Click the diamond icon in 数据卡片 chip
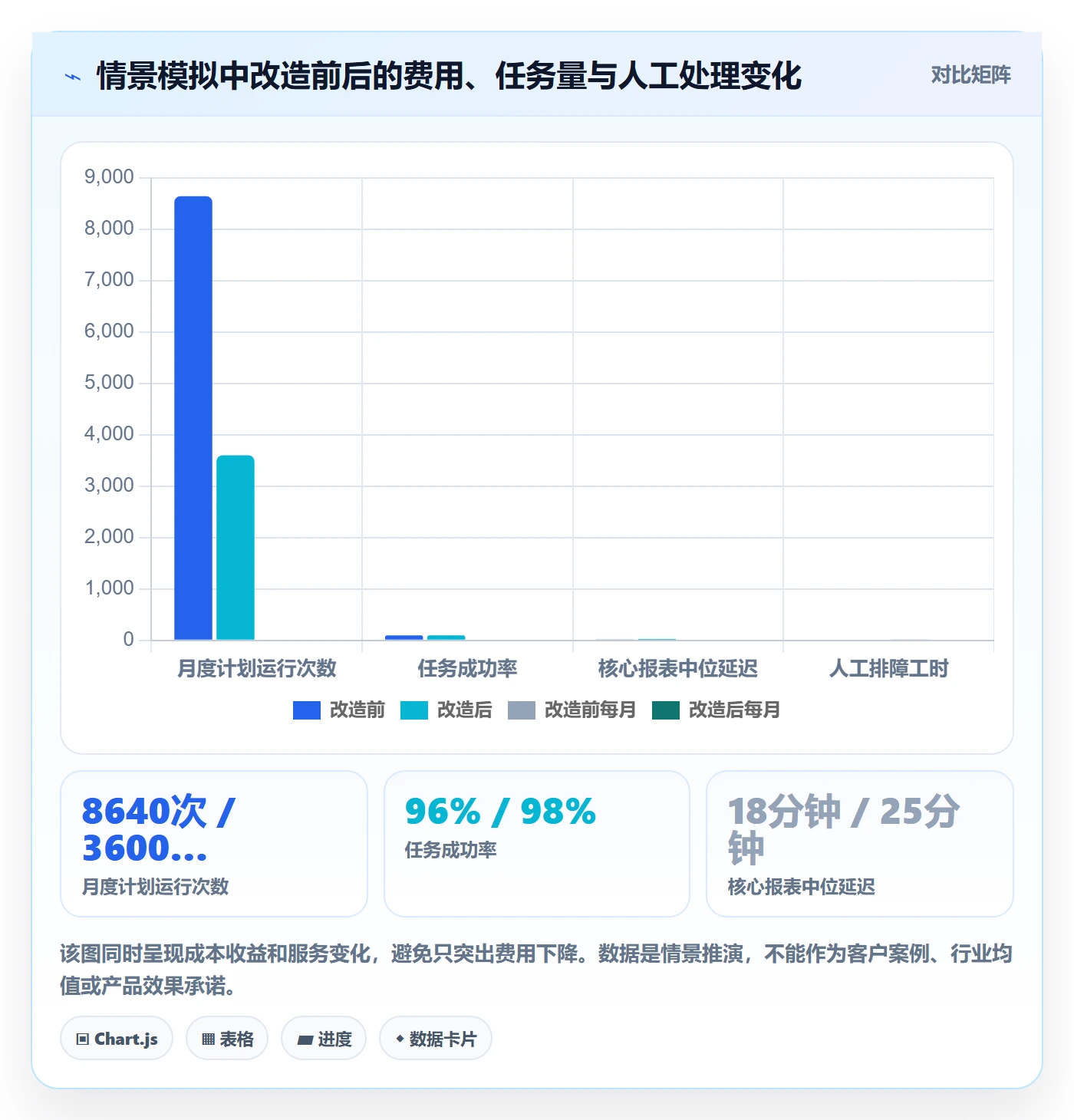Image resolution: width=1074 pixels, height=1120 pixels. 400,1039
